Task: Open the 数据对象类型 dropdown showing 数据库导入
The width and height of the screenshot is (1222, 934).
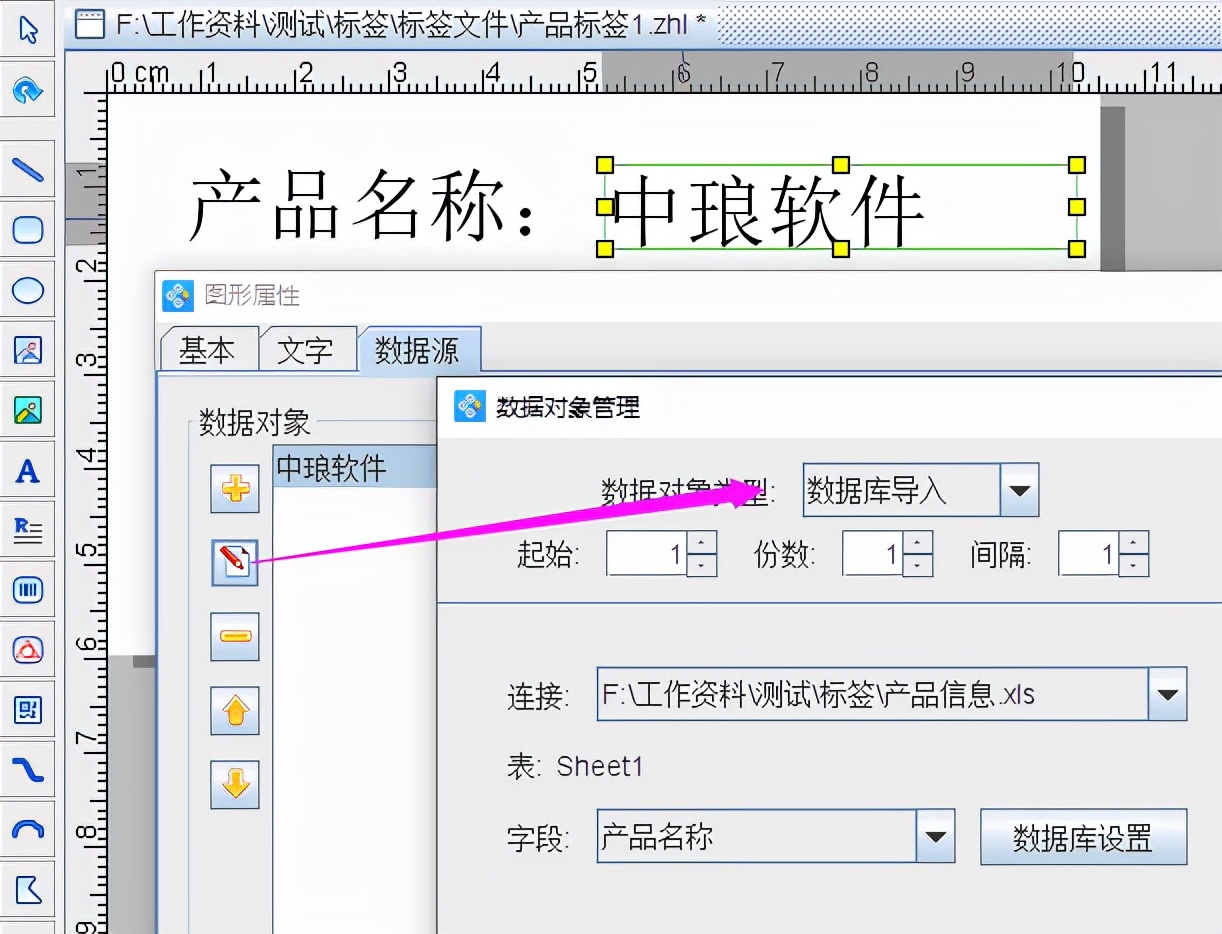Action: pos(1020,490)
